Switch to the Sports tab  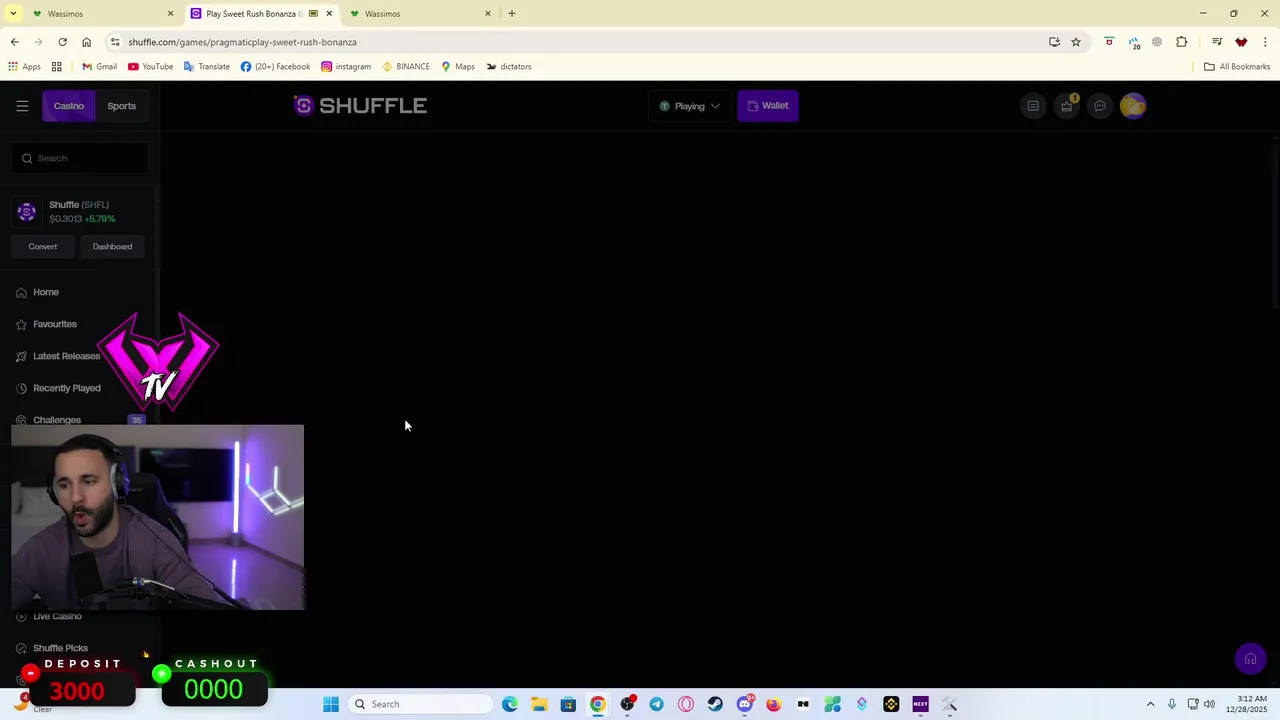tap(122, 106)
